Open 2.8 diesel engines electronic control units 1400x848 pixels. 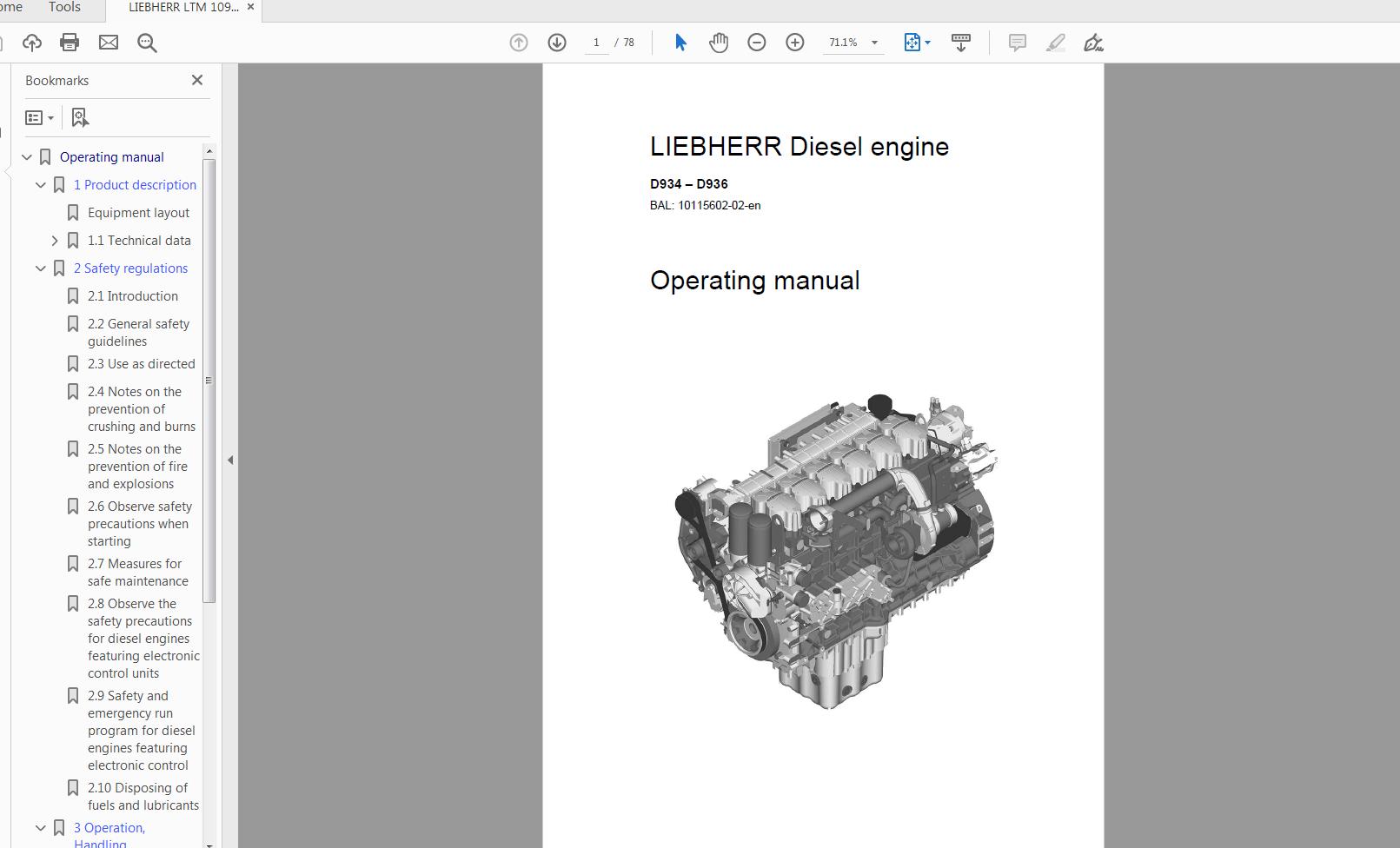tap(143, 639)
